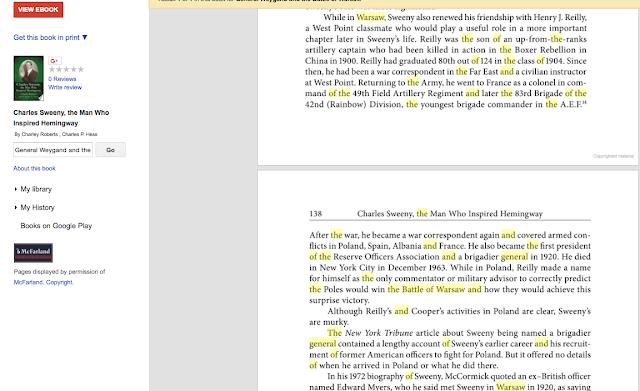Click the red VIEW EBOOK button
The image size is (640, 391).
pos(38,9)
